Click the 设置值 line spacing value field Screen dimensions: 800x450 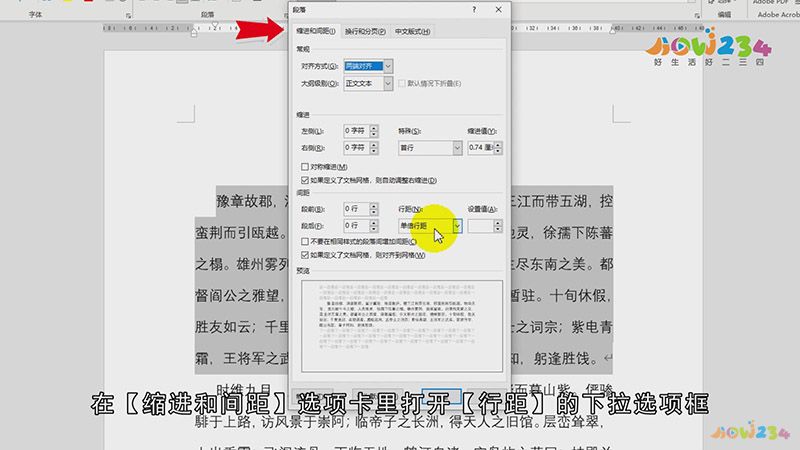(x=480, y=226)
